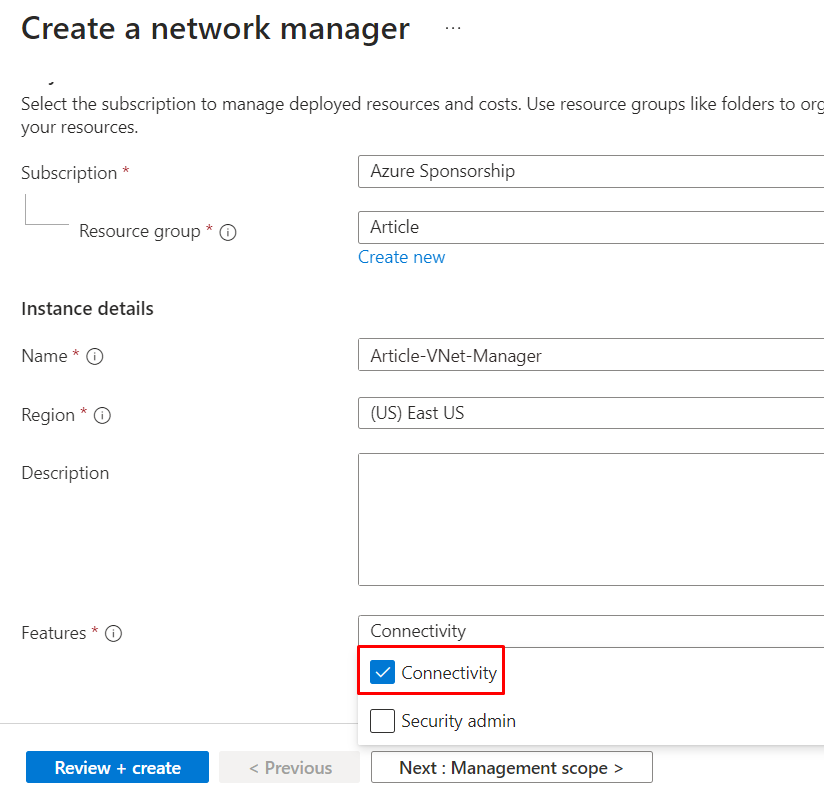Click Review + create
The height and width of the screenshot is (807, 824).
click(x=117, y=767)
